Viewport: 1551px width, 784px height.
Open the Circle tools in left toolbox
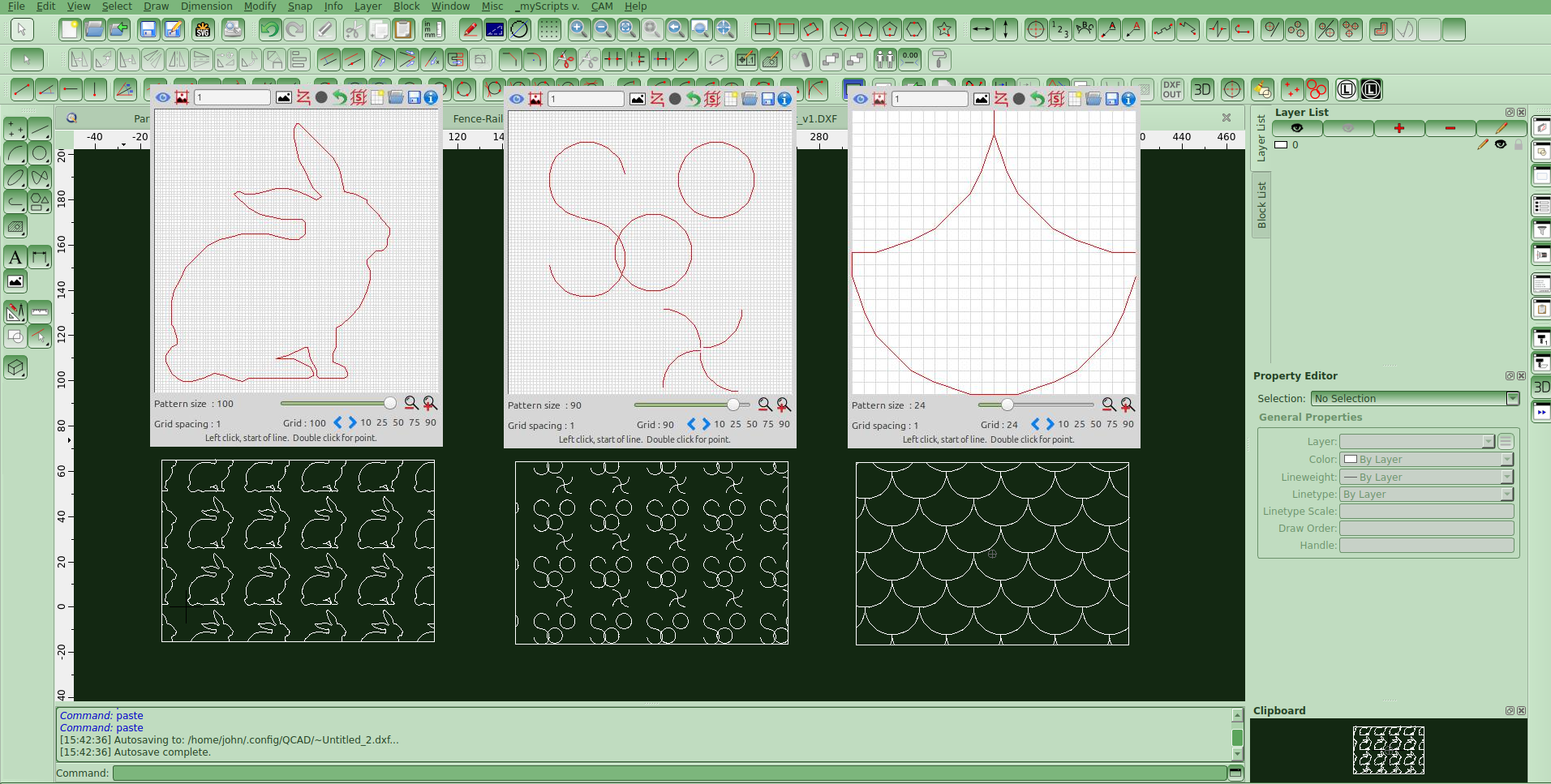pos(40,153)
